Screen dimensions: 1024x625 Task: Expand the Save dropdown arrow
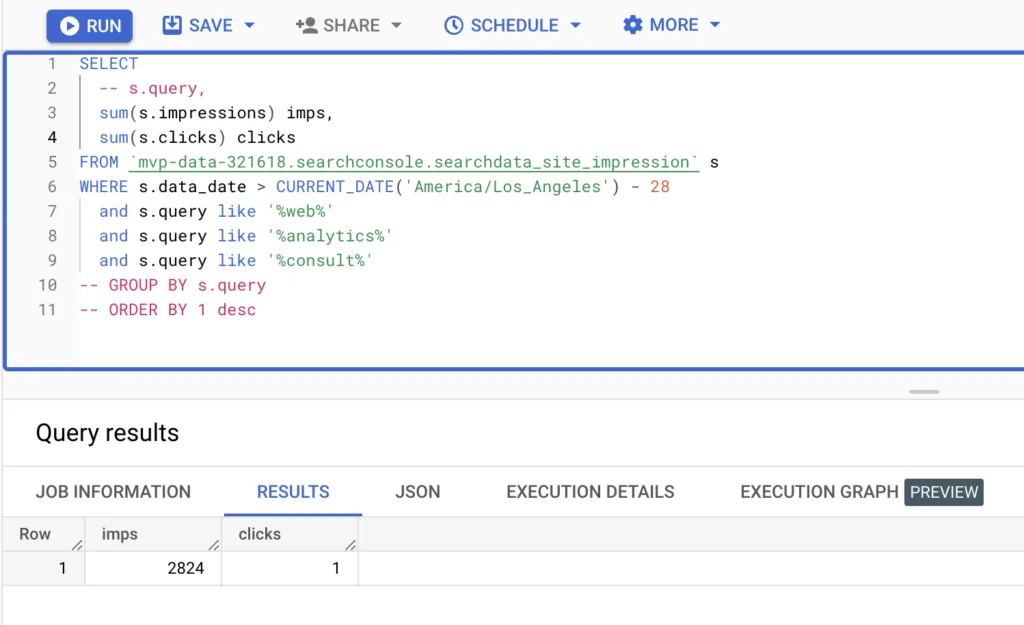249,25
